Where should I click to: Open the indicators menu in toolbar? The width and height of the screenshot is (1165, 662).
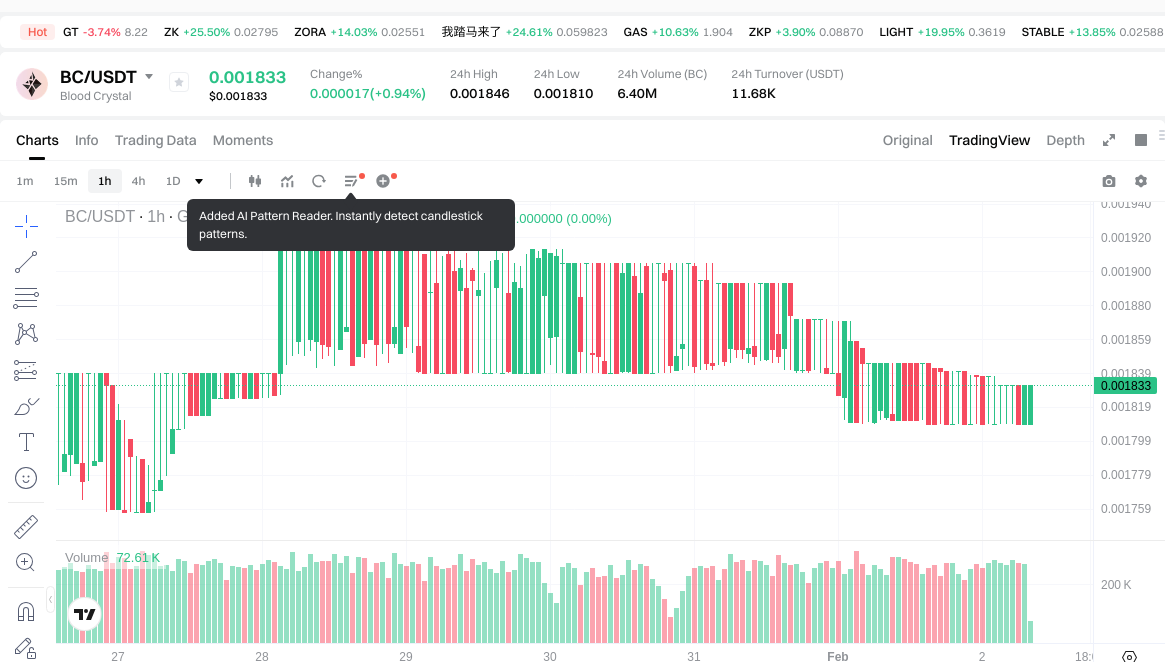click(287, 181)
